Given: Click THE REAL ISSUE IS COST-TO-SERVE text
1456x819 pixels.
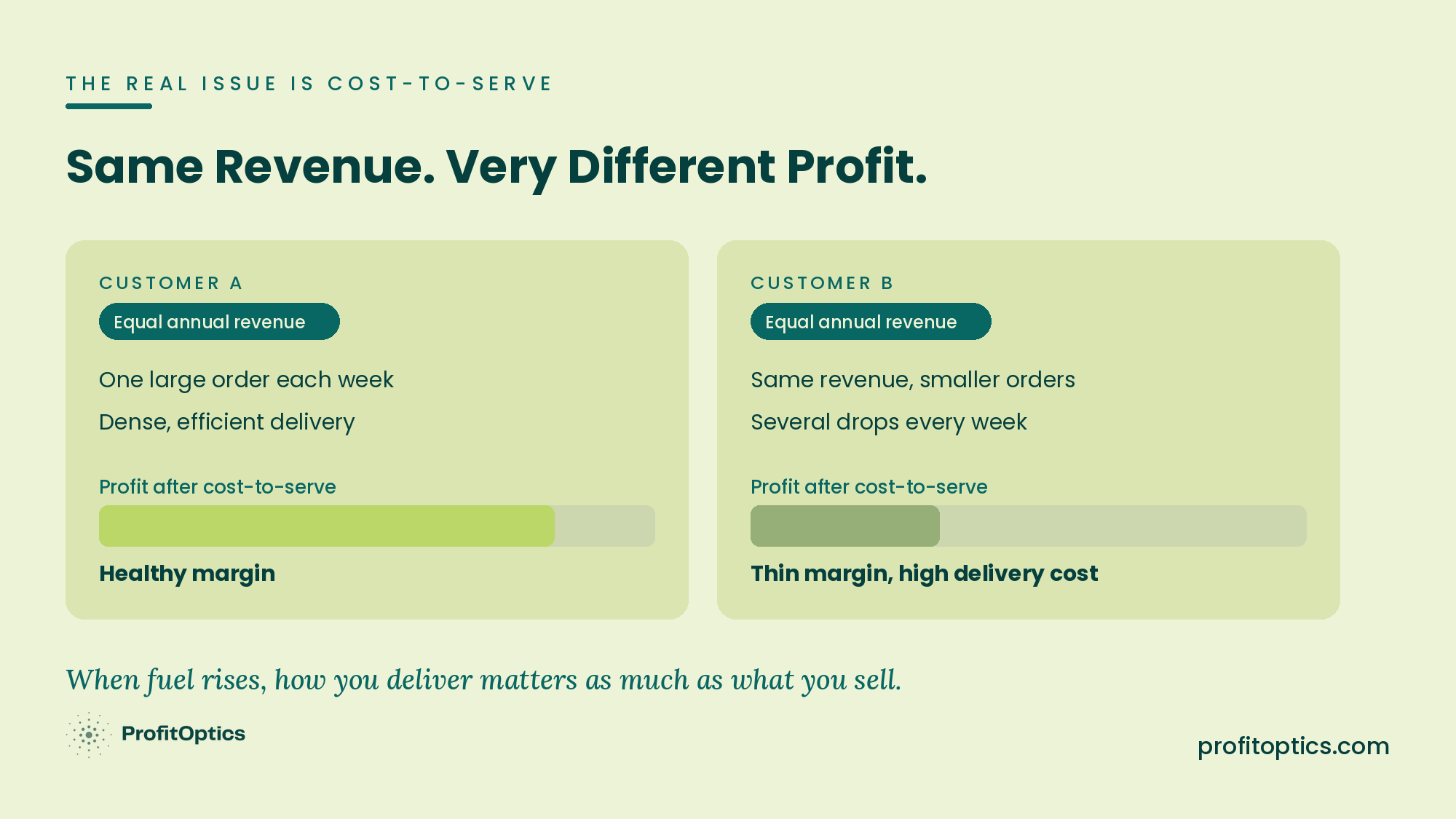Looking at the screenshot, I should (x=309, y=84).
